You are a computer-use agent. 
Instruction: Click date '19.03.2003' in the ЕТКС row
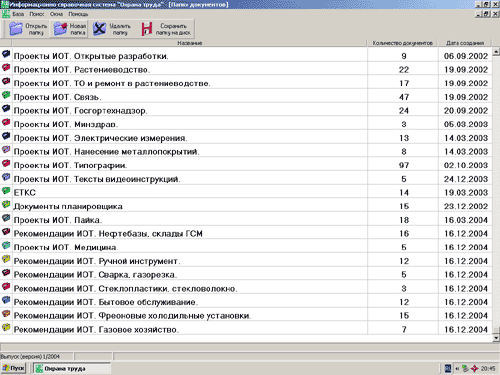466,193
